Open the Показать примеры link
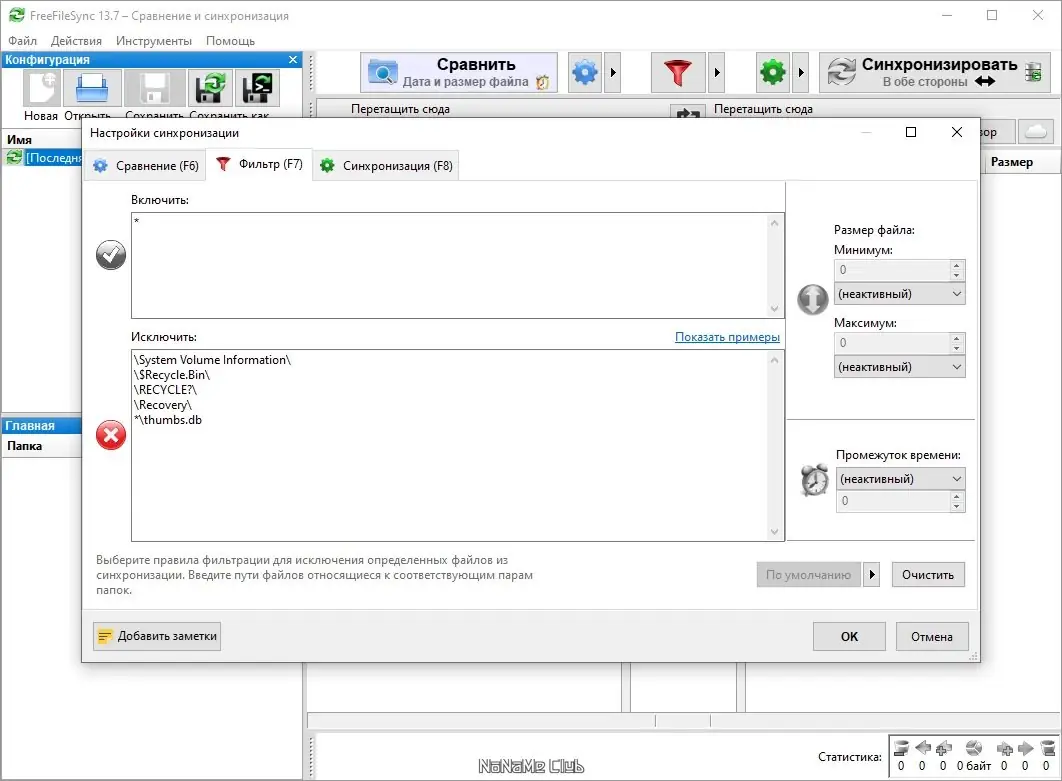The image size is (1062, 781). (x=727, y=337)
